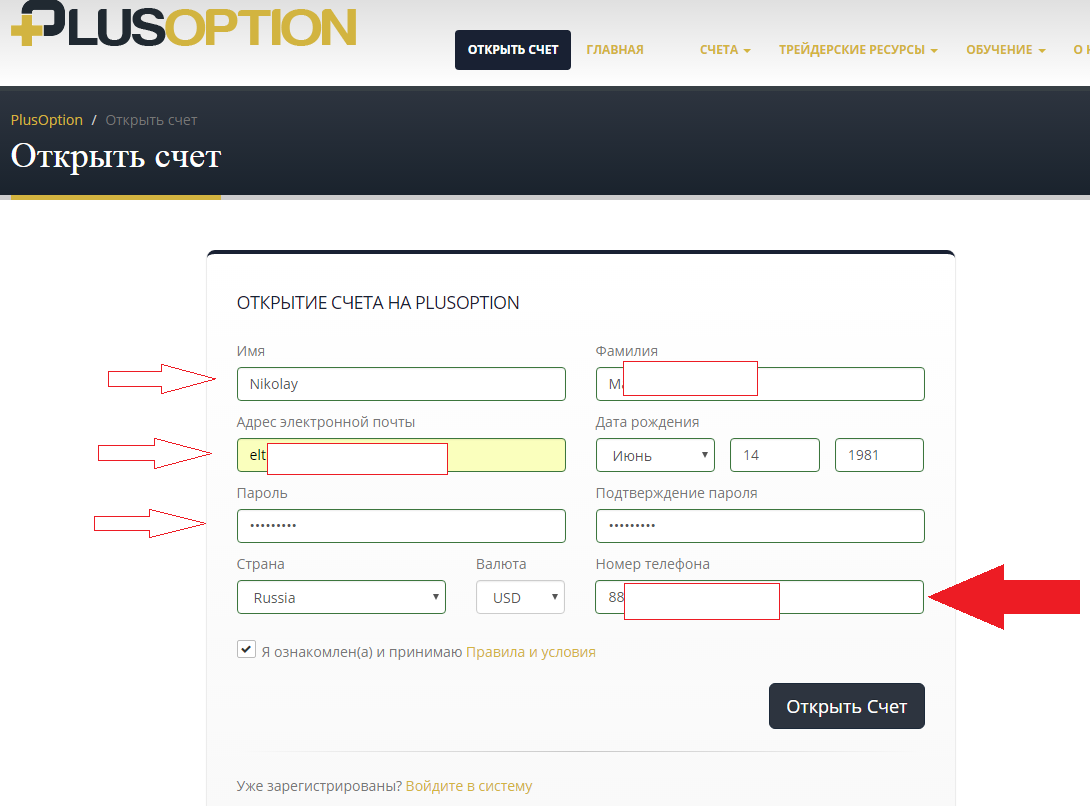Open the ОТКРЫТЬ СЧЕТ nav button
The height and width of the screenshot is (806, 1090).
click(513, 50)
